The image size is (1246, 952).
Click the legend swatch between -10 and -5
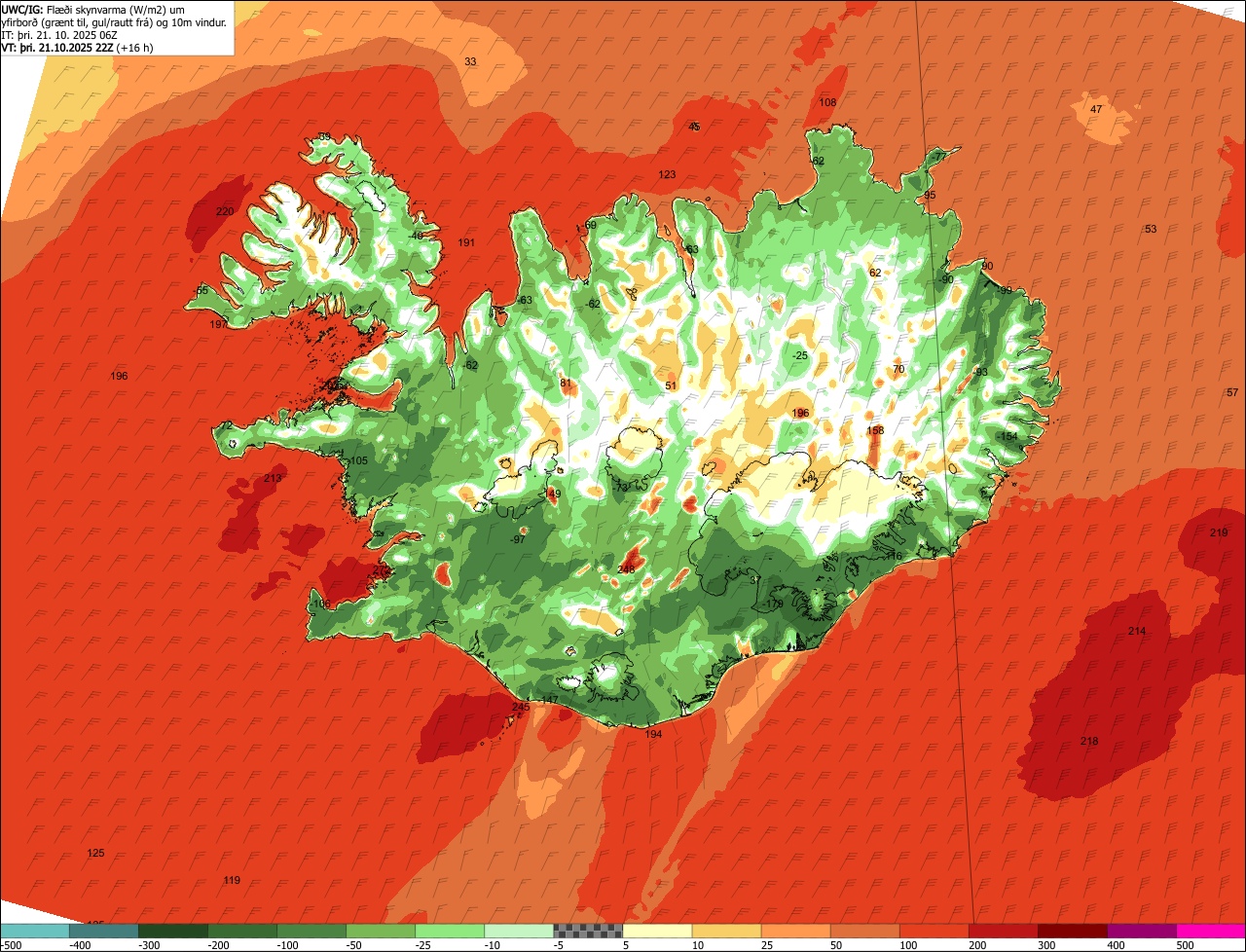(519, 931)
